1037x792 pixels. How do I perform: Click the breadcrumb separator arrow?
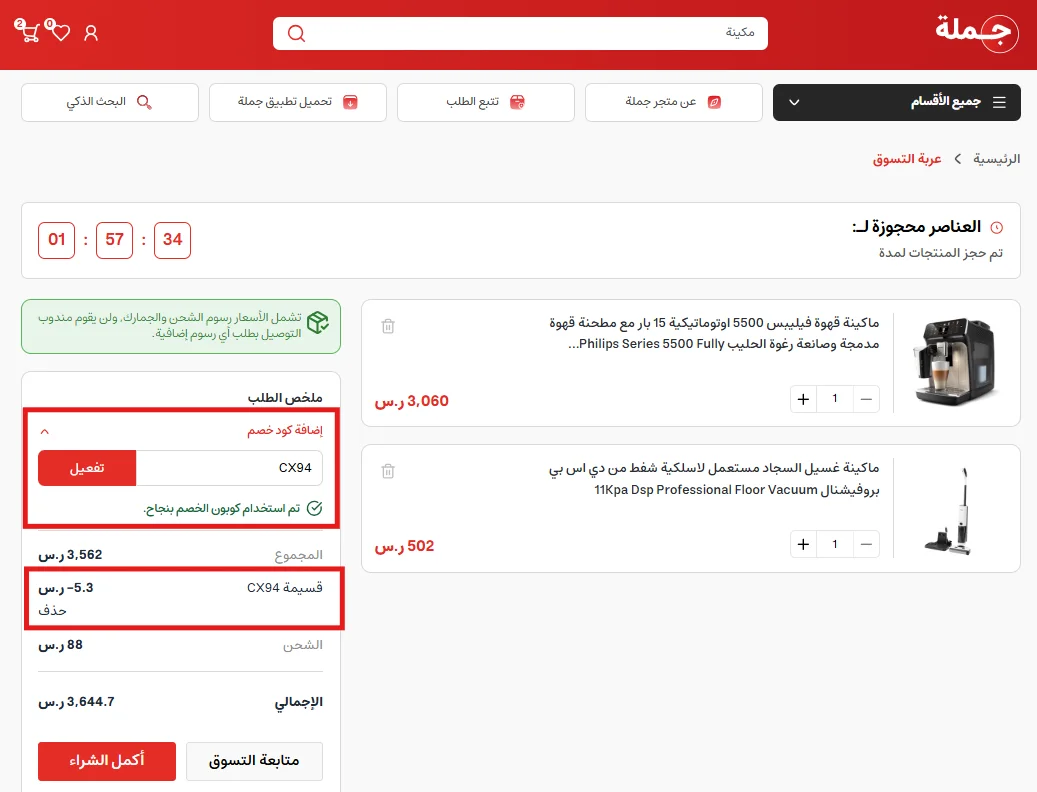tap(957, 159)
